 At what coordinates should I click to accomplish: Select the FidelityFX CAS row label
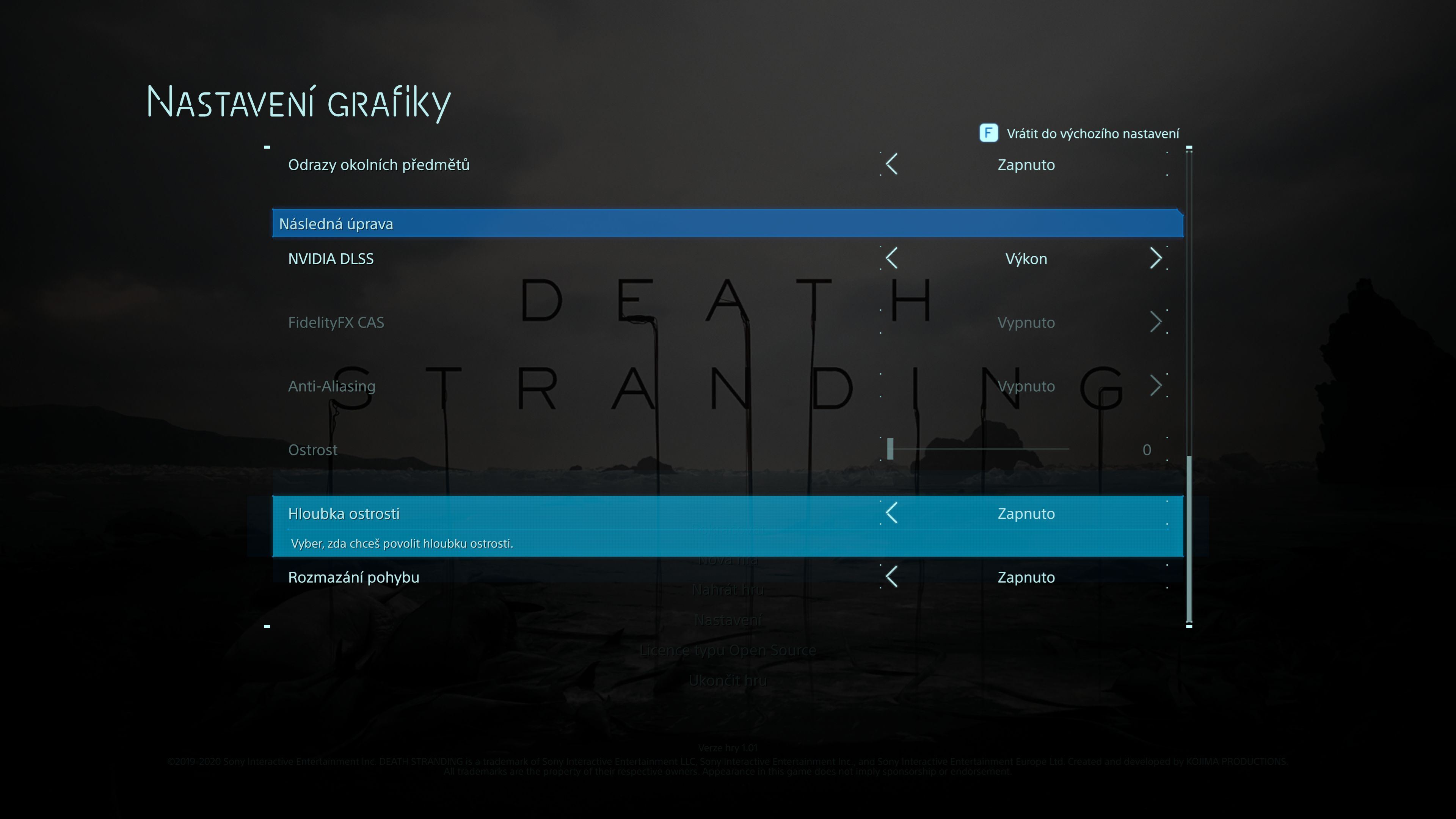tap(336, 323)
